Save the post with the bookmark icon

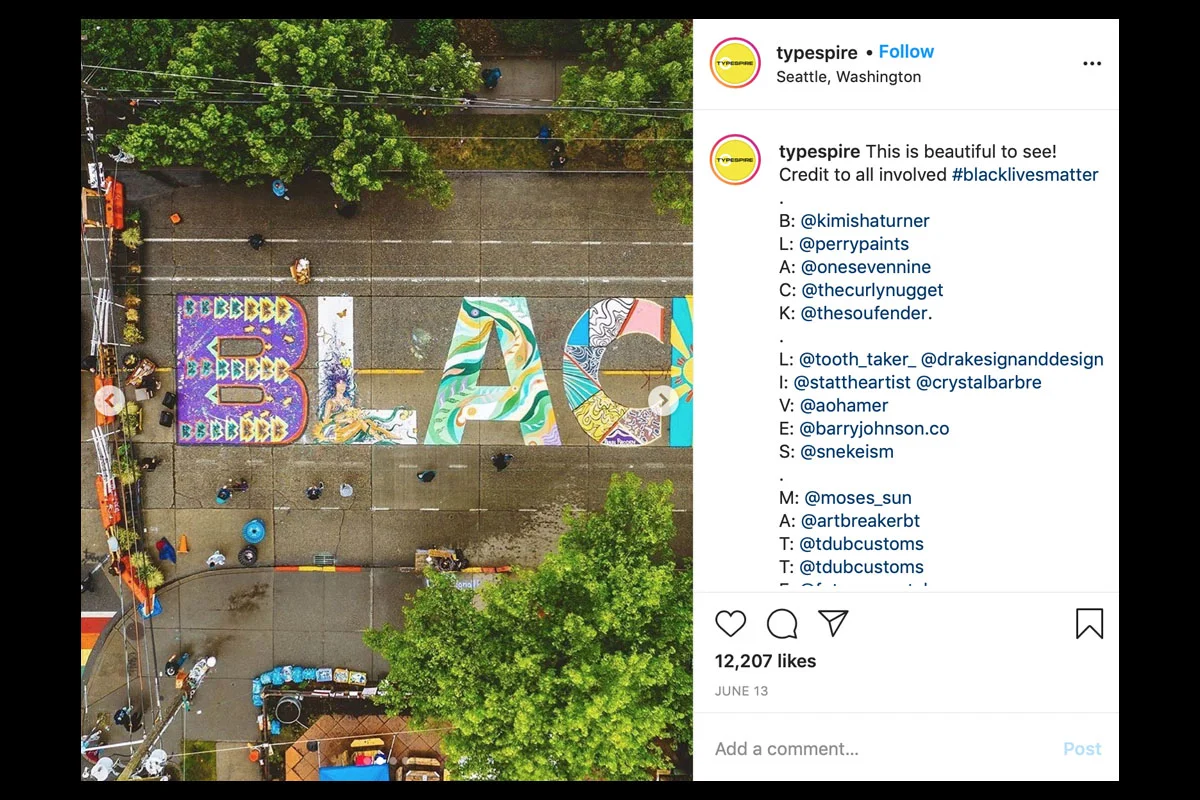point(1090,624)
